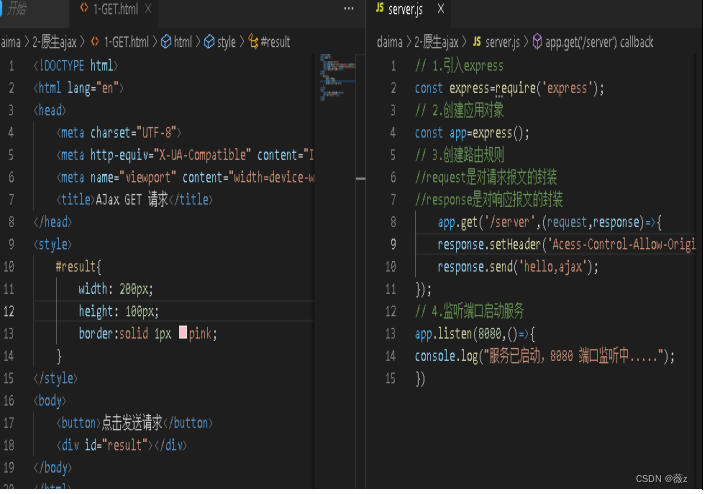Select 1-GET.html breadcrumb in left editor
The height and width of the screenshot is (494, 704).
(x=126, y=42)
